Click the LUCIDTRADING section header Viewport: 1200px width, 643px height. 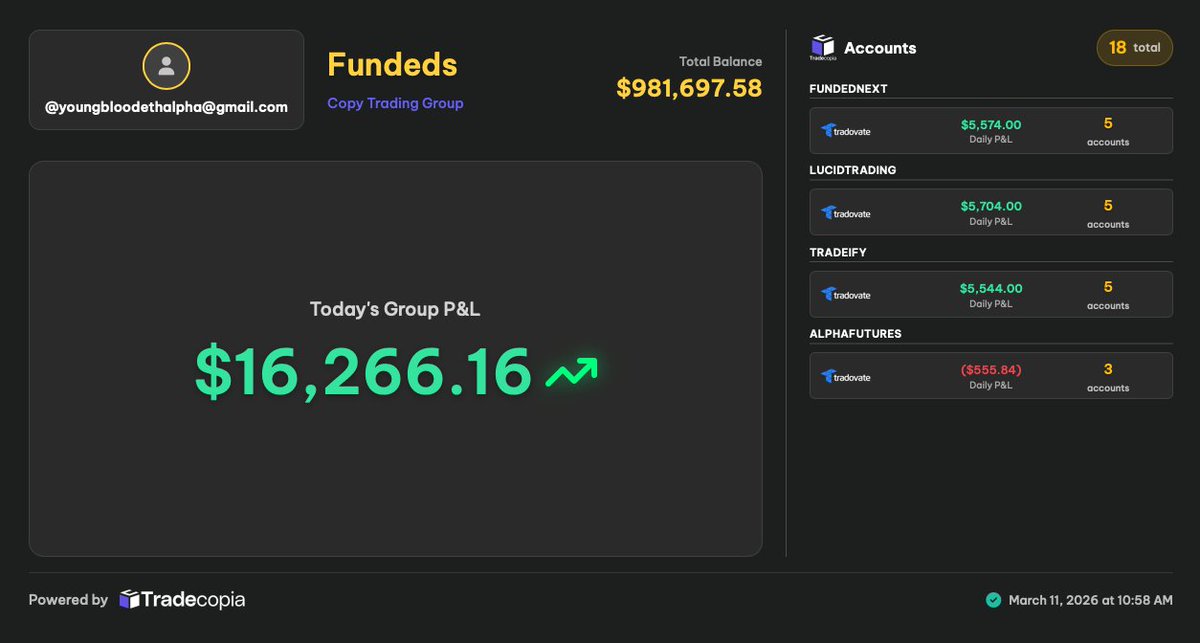(852, 170)
